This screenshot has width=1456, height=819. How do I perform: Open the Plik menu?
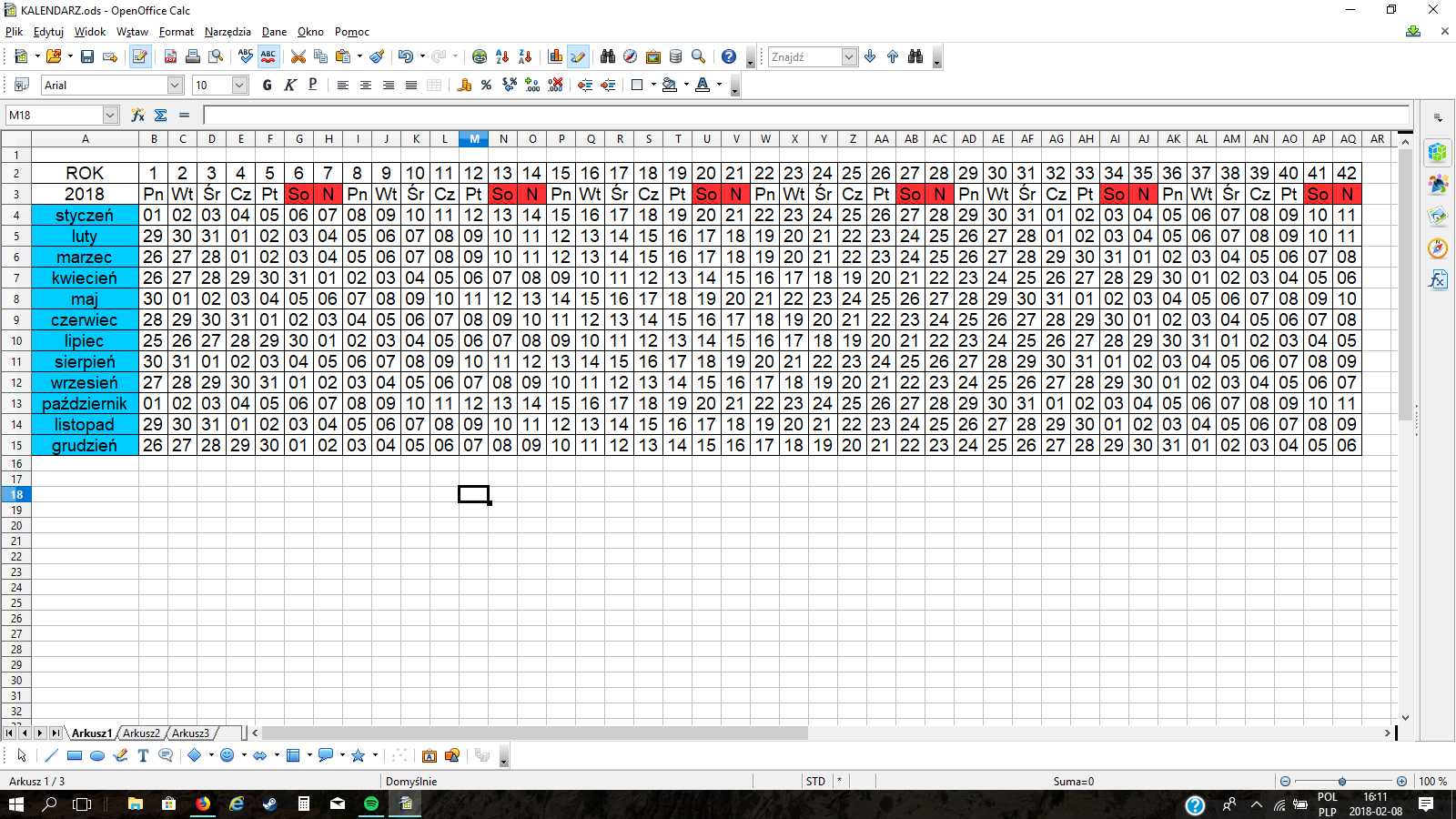pyautogui.click(x=15, y=31)
